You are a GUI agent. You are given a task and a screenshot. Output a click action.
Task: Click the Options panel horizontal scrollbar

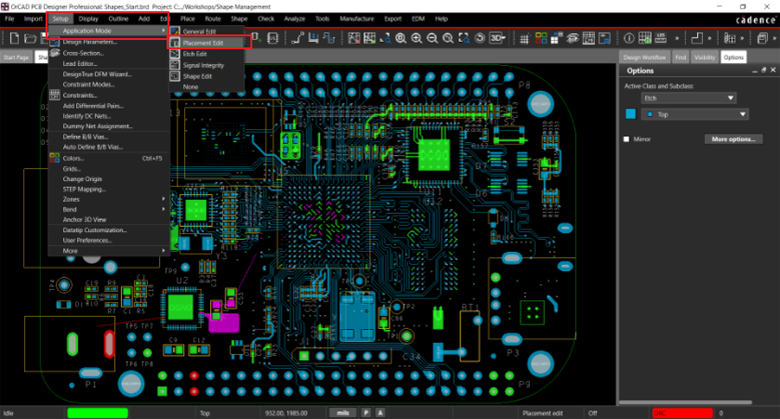click(685, 402)
